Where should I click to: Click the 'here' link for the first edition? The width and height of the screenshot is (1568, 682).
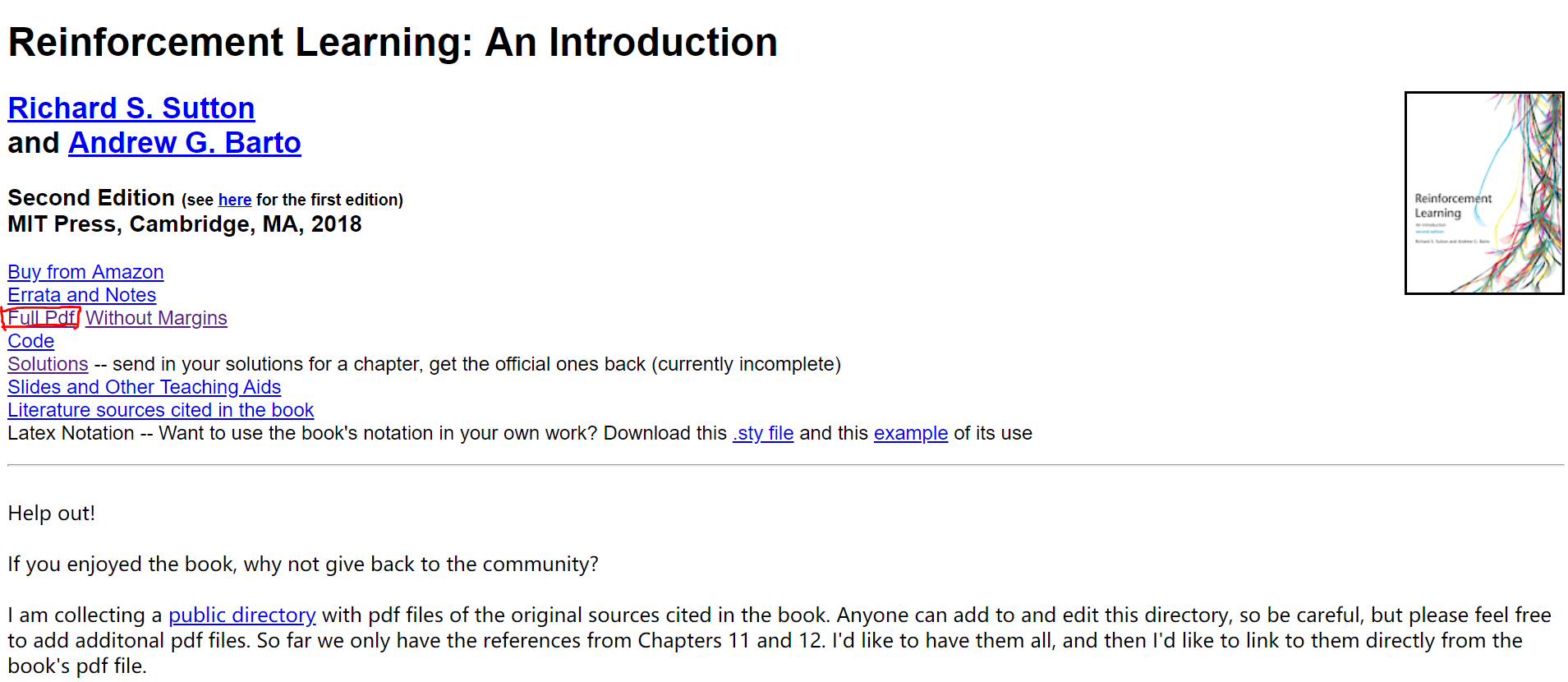(235, 199)
